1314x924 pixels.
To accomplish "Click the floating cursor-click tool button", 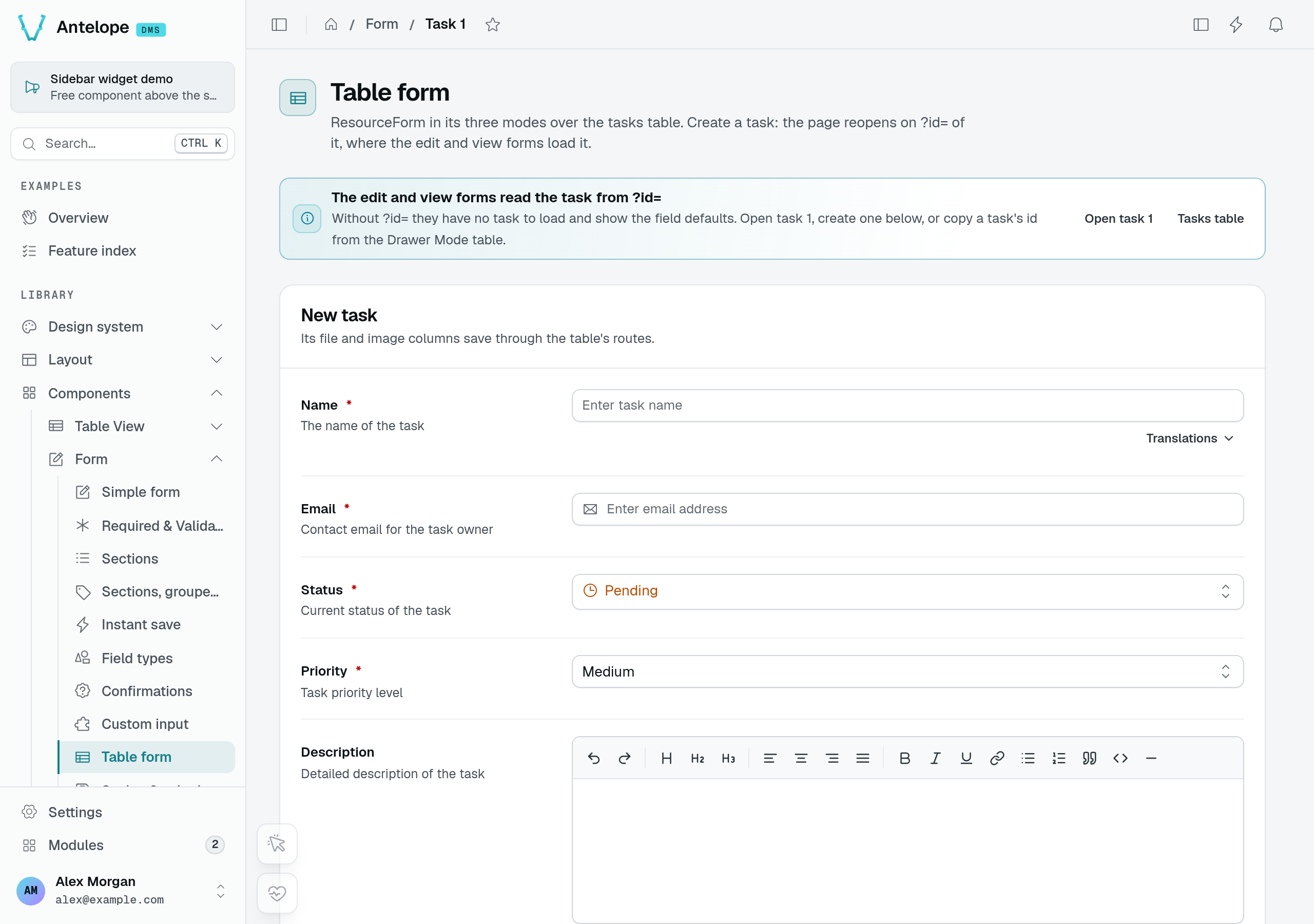I will click(x=277, y=843).
